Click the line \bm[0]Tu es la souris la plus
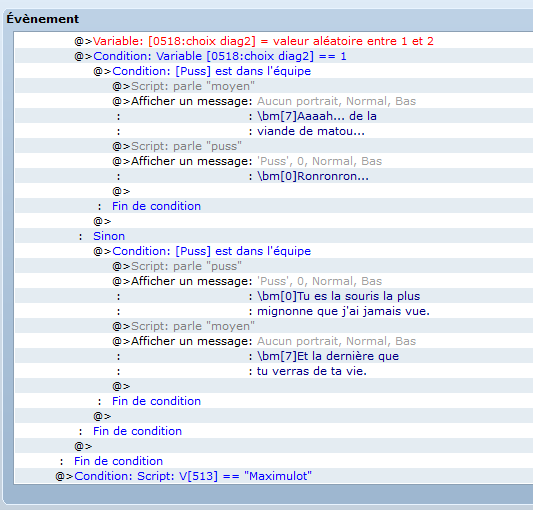 274,296
